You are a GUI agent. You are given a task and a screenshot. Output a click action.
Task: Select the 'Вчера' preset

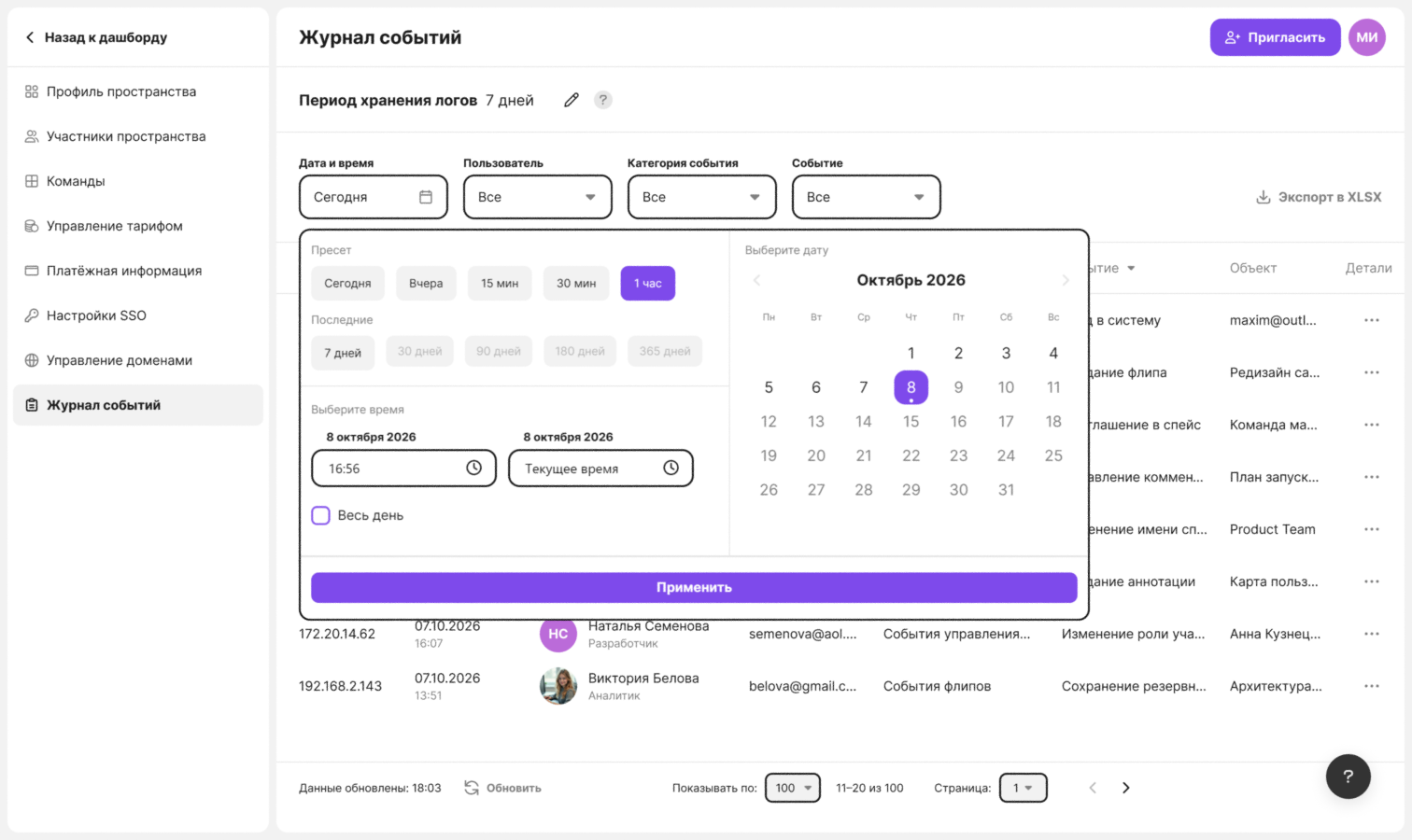click(x=426, y=283)
